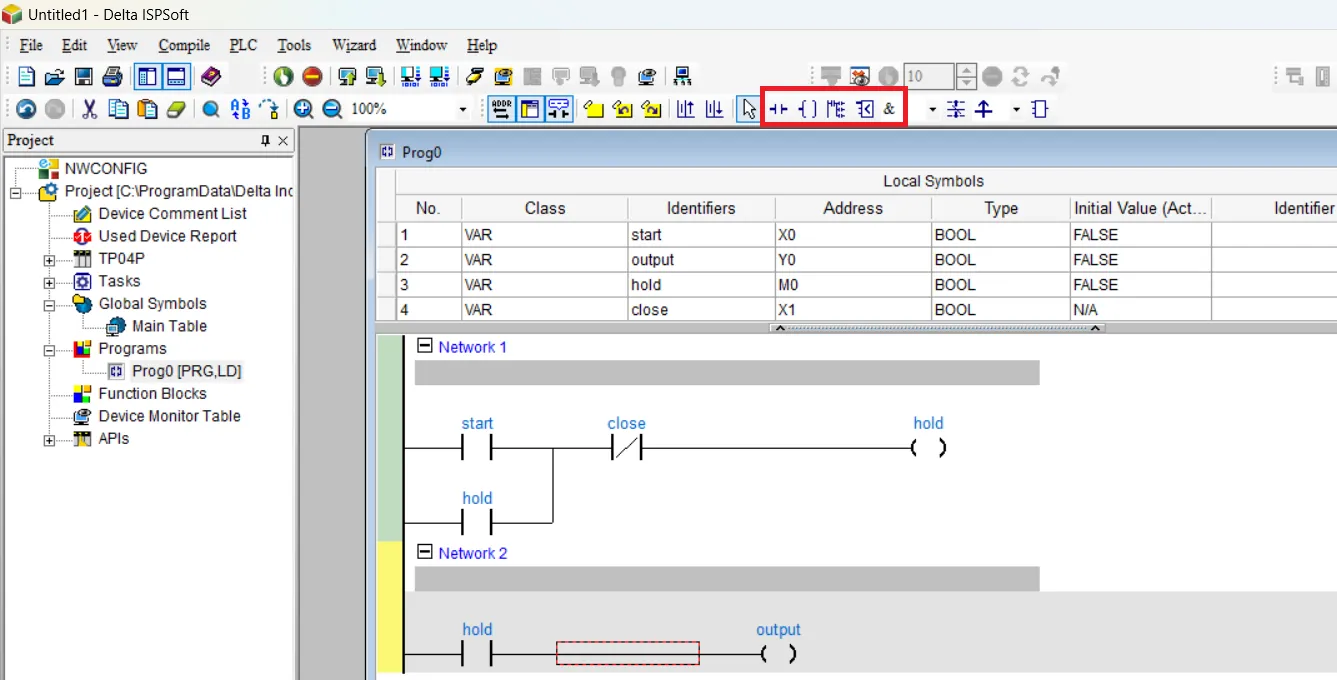Select NWCONFIG in project tree
This screenshot has height=680, width=1337.
[x=105, y=169]
